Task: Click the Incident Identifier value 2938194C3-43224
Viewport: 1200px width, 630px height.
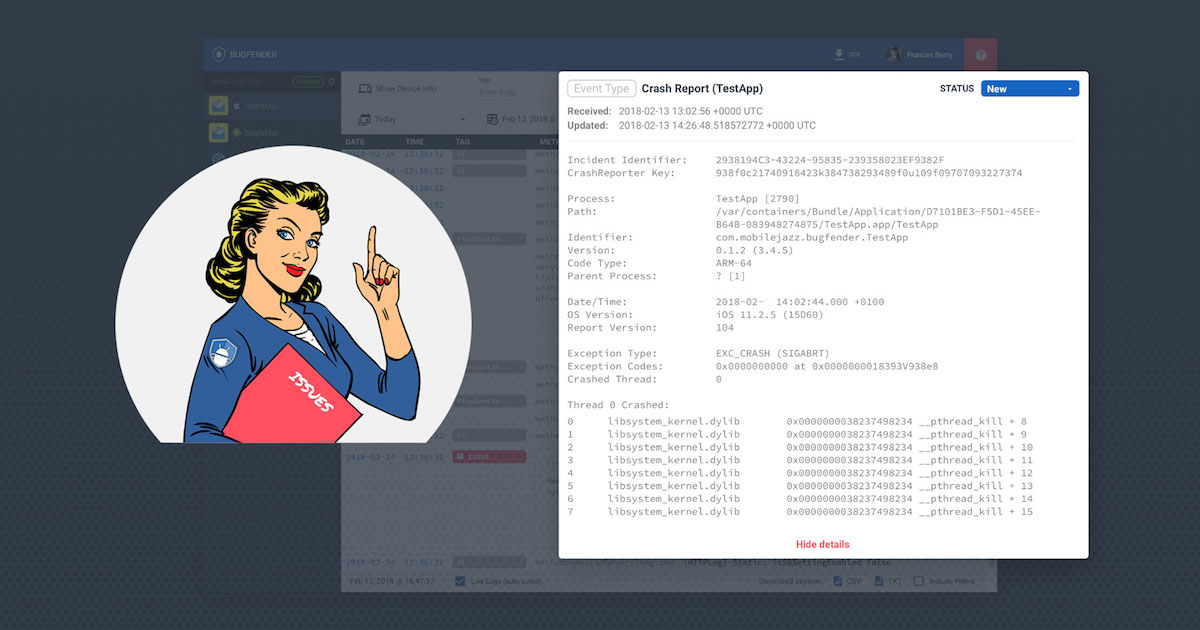Action: click(x=829, y=160)
